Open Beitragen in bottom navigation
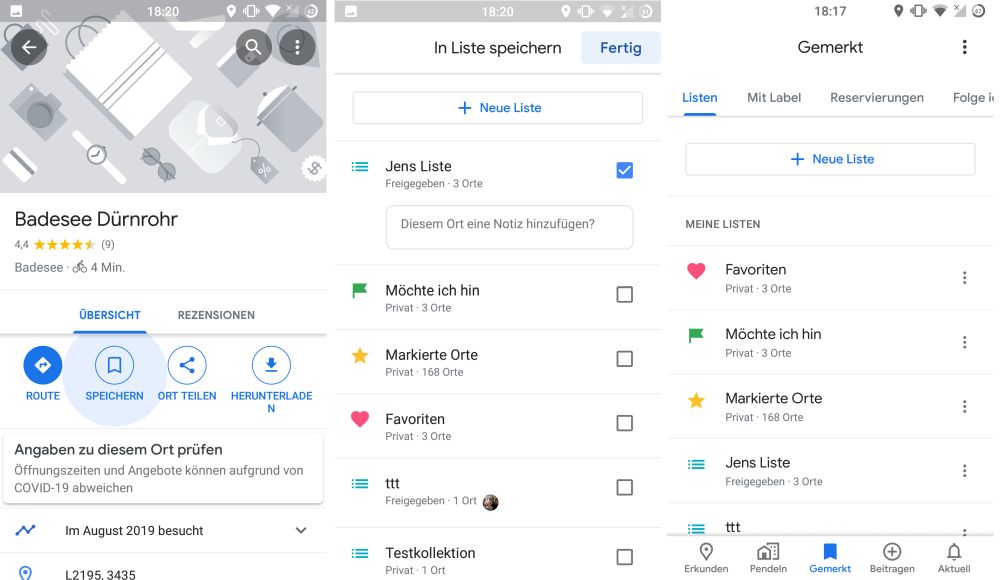Viewport: 1000px width, 580px height. (x=892, y=557)
